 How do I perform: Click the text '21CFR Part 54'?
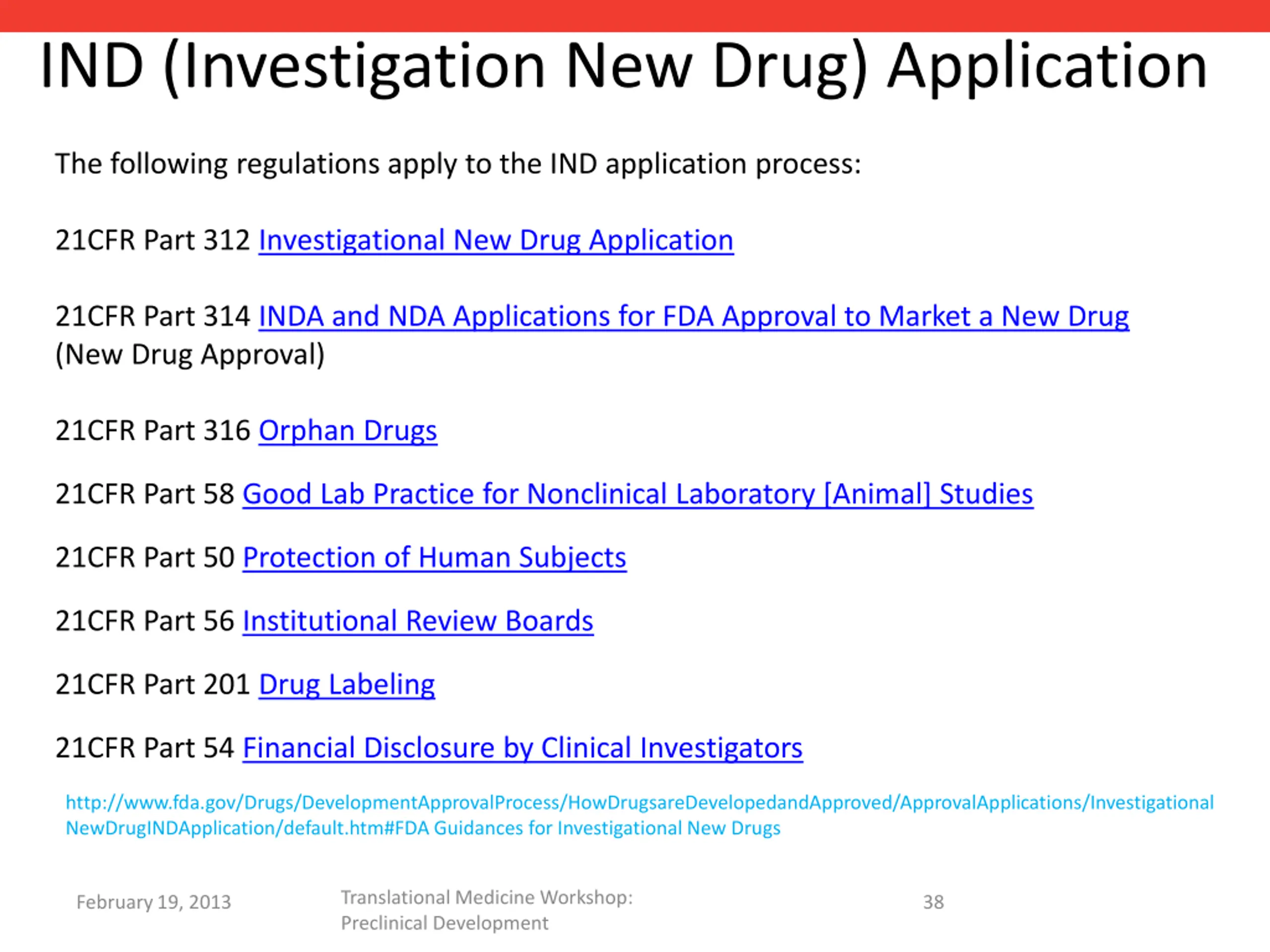tap(145, 748)
